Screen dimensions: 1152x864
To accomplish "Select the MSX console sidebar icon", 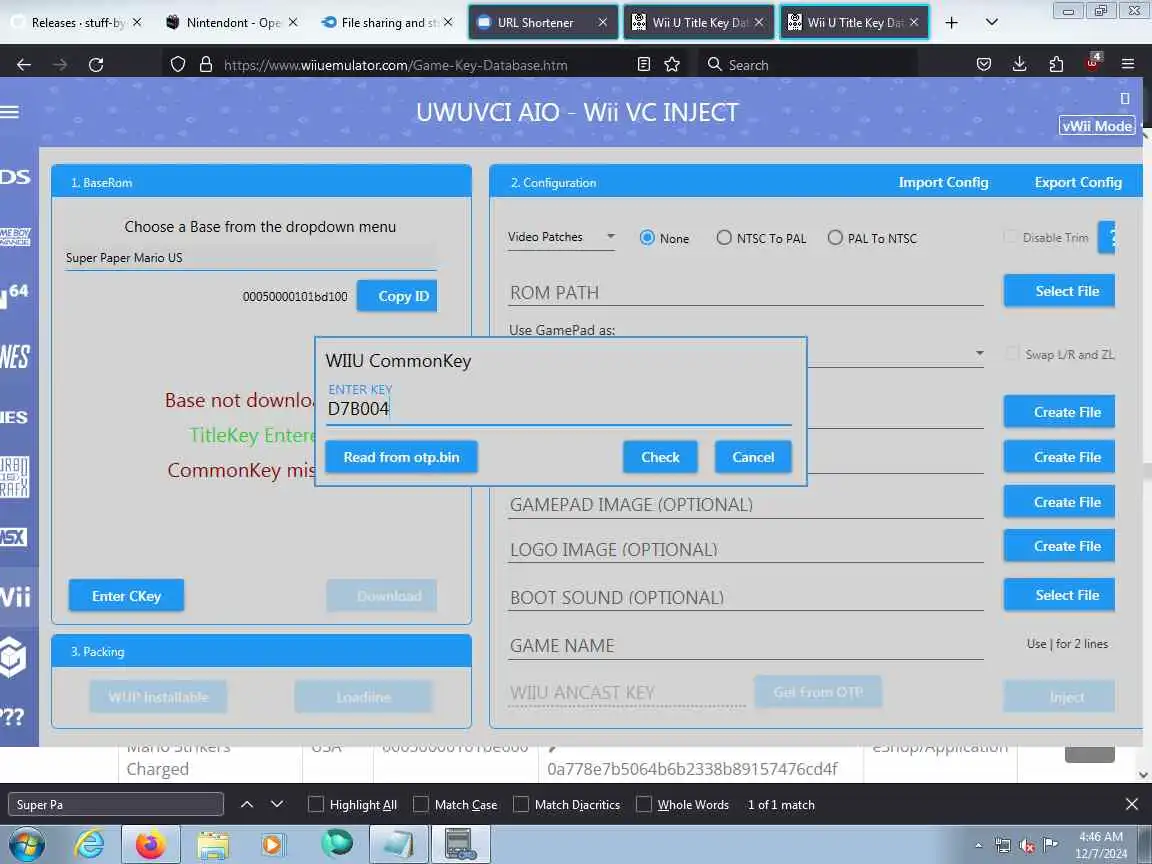I will (14, 536).
